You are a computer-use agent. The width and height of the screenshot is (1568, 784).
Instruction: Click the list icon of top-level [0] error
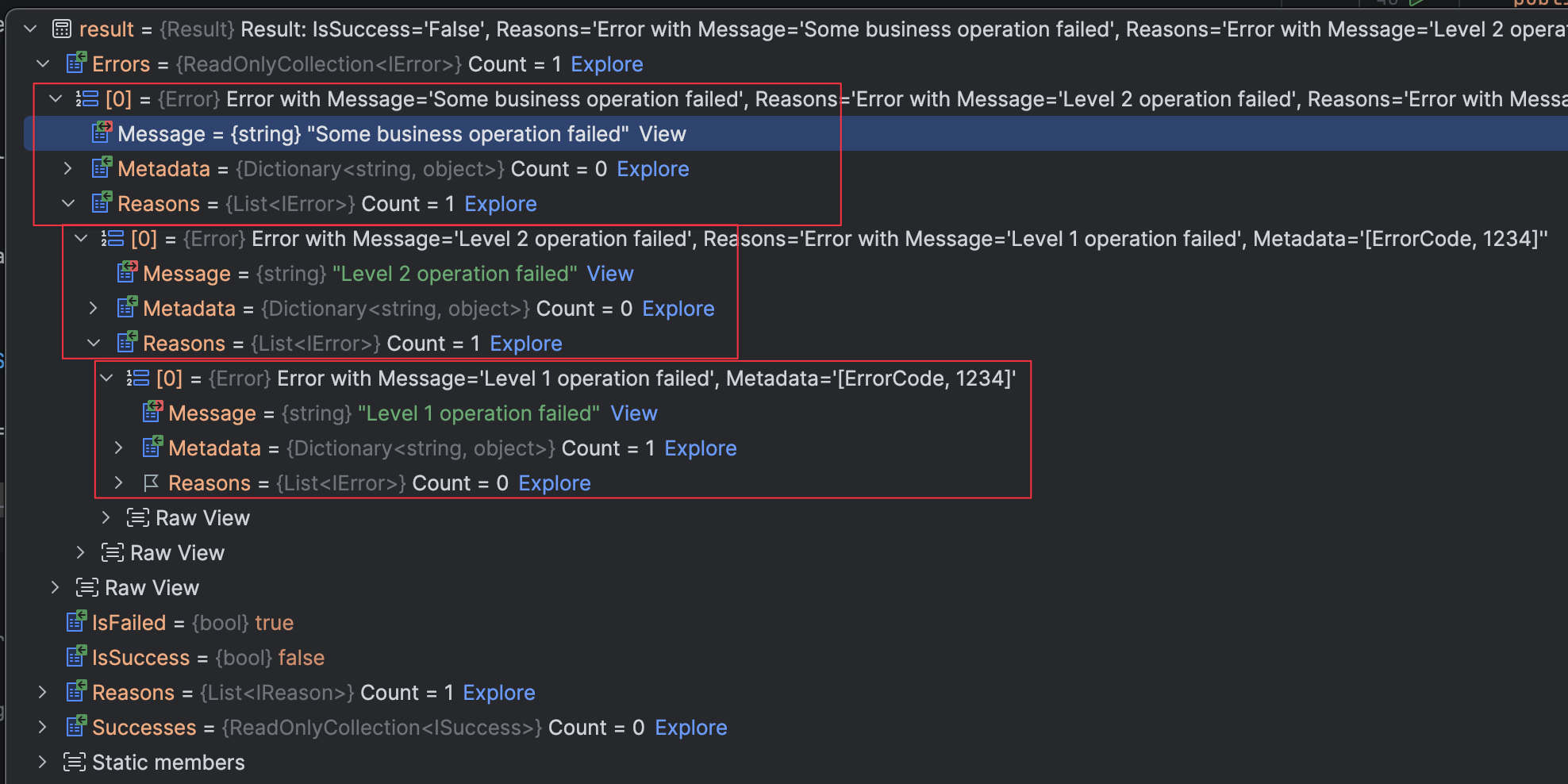click(x=86, y=98)
